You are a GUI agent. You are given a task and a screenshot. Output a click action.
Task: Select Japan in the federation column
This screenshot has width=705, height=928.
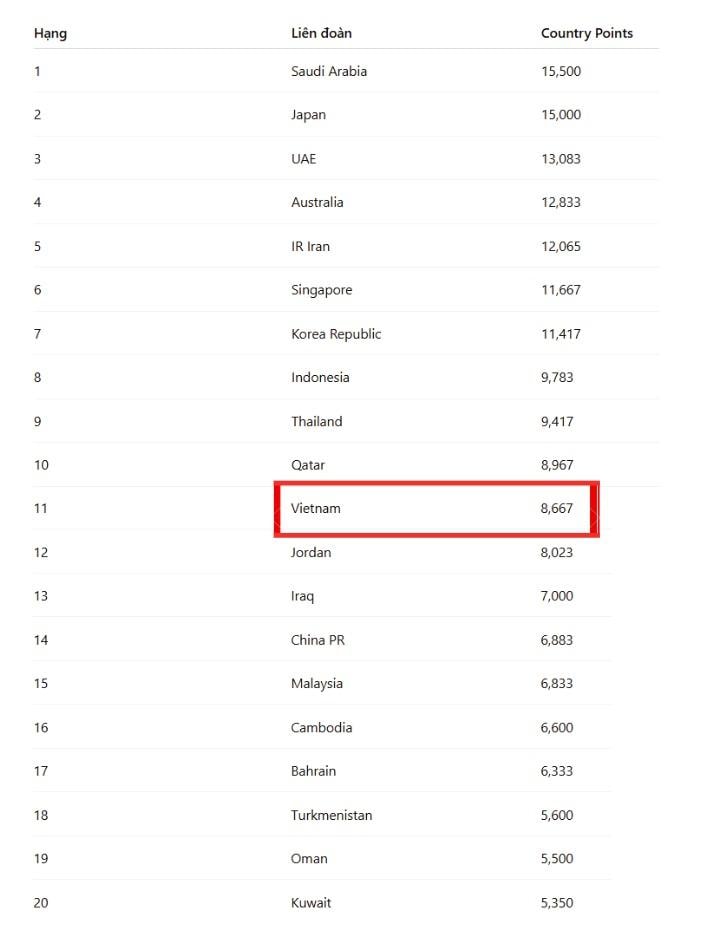[308, 115]
